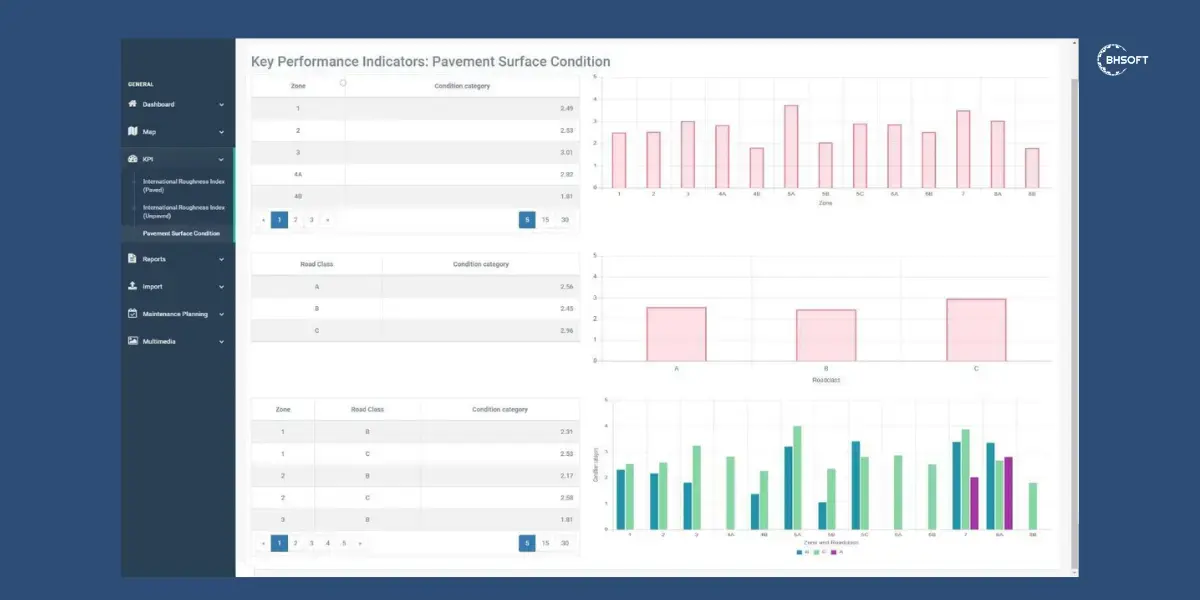This screenshot has width=1200, height=600.
Task: Expand the Maintenance Planning chevron
Action: (x=222, y=314)
